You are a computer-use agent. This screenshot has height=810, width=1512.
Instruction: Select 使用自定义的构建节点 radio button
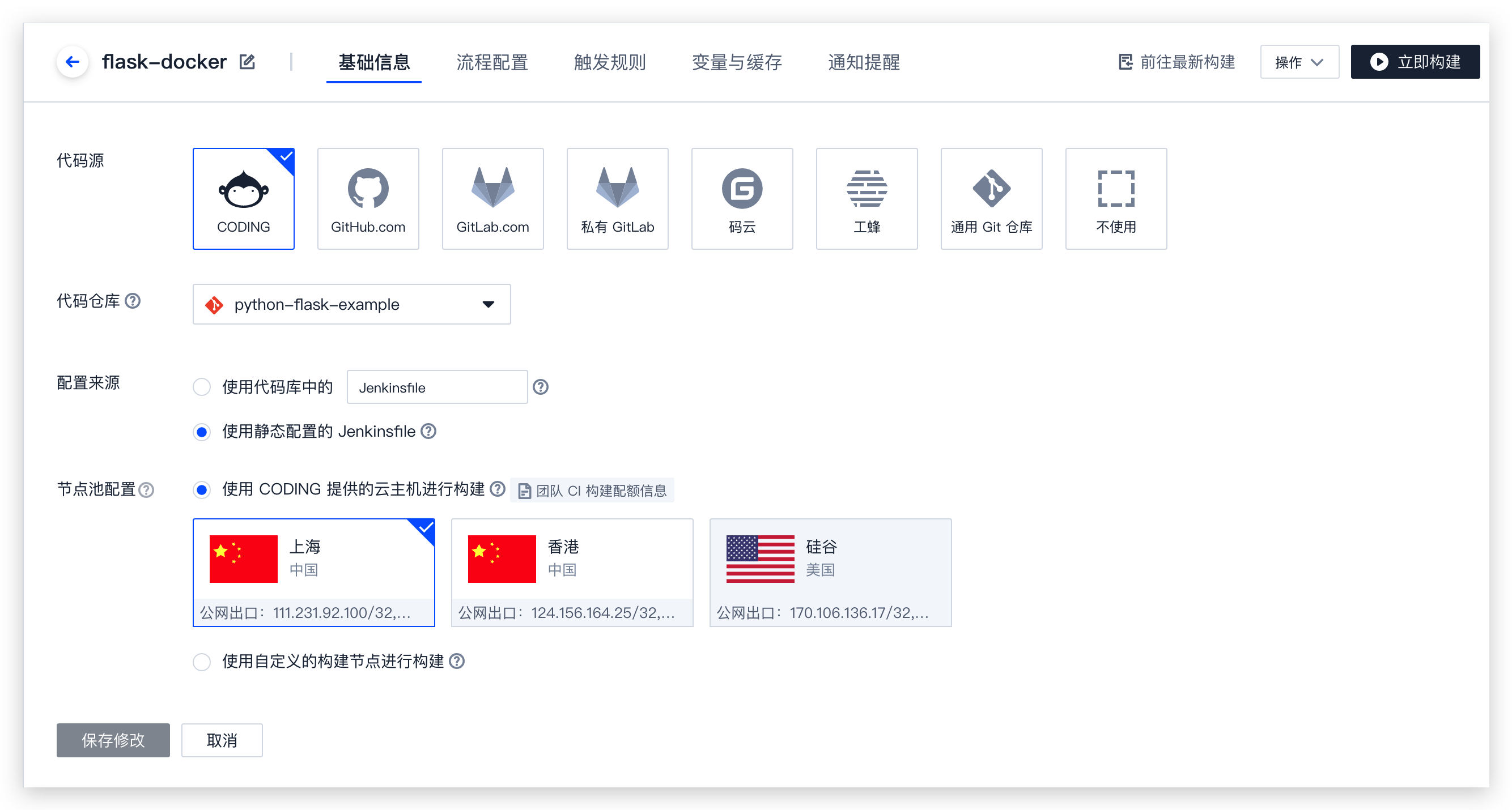pos(202,662)
